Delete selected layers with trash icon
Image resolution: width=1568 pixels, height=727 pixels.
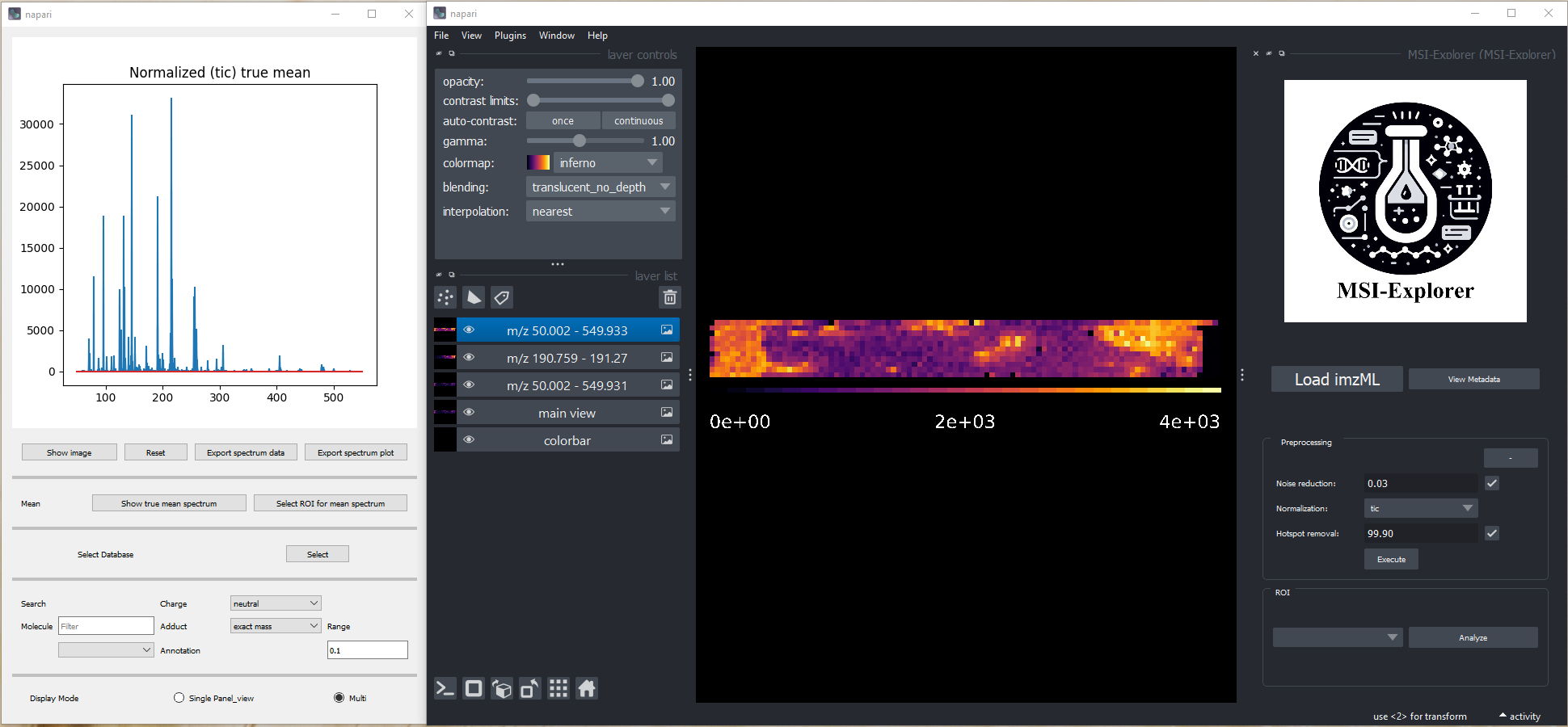(669, 298)
